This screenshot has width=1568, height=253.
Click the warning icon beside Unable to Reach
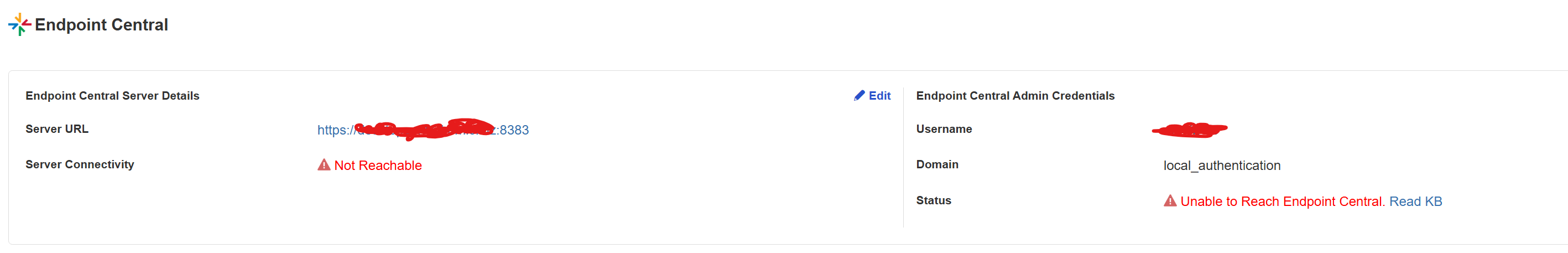[x=1169, y=201]
